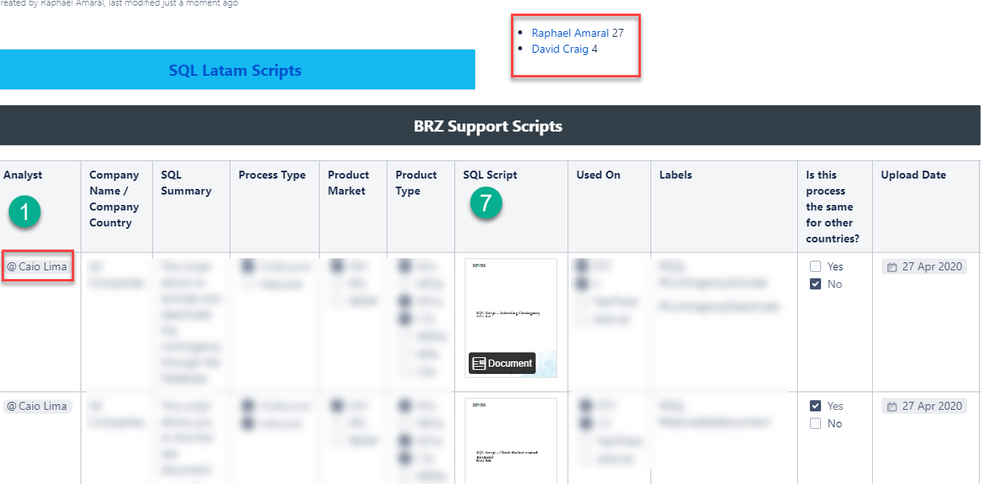Click calendar icon in first row date
Screen dimensions: 998x484
pos(892,267)
